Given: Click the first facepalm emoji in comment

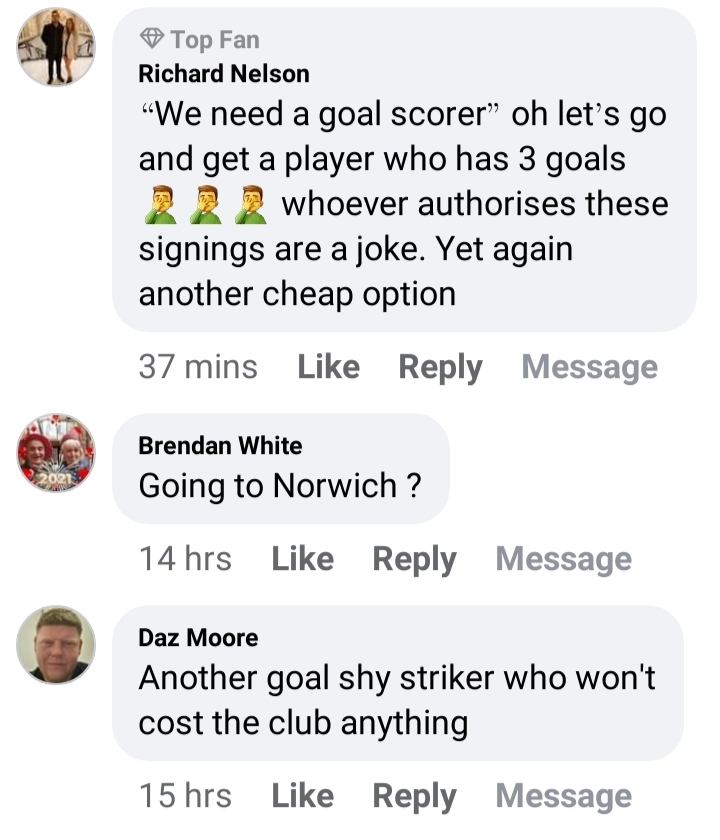Looking at the screenshot, I should [x=160, y=204].
